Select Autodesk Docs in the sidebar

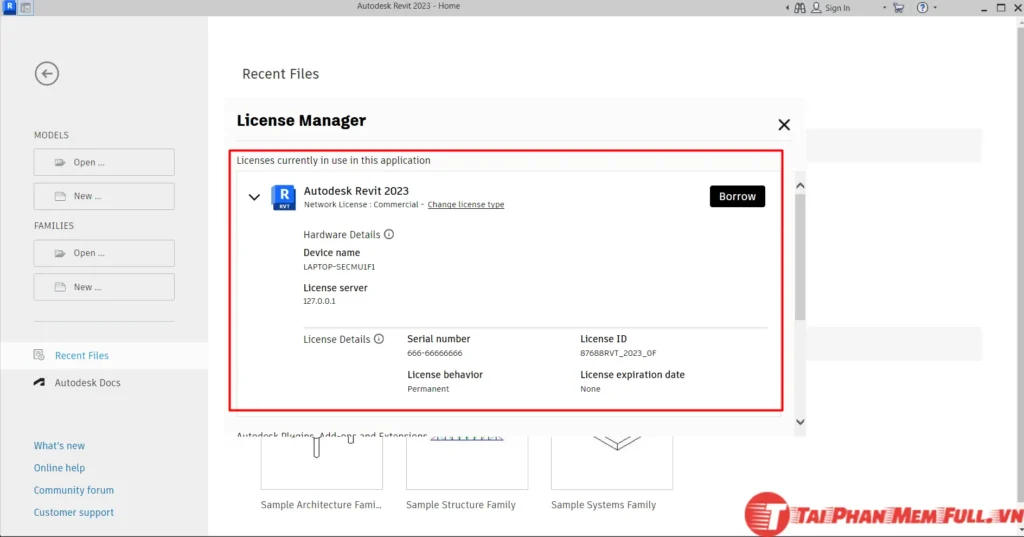[87, 383]
